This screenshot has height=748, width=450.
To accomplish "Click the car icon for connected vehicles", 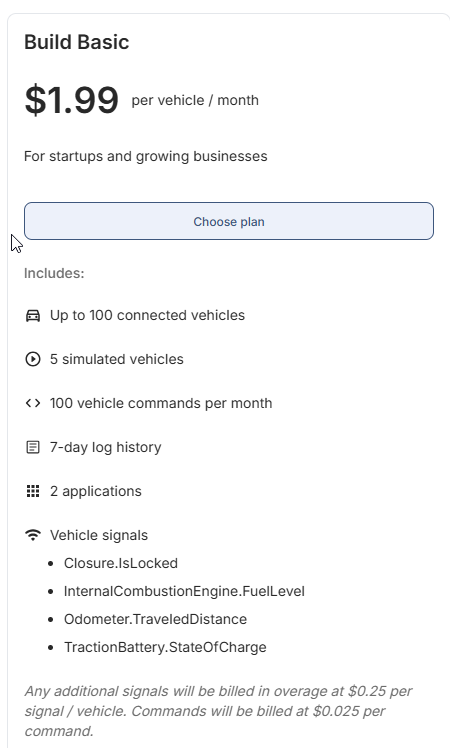I will [x=33, y=316].
